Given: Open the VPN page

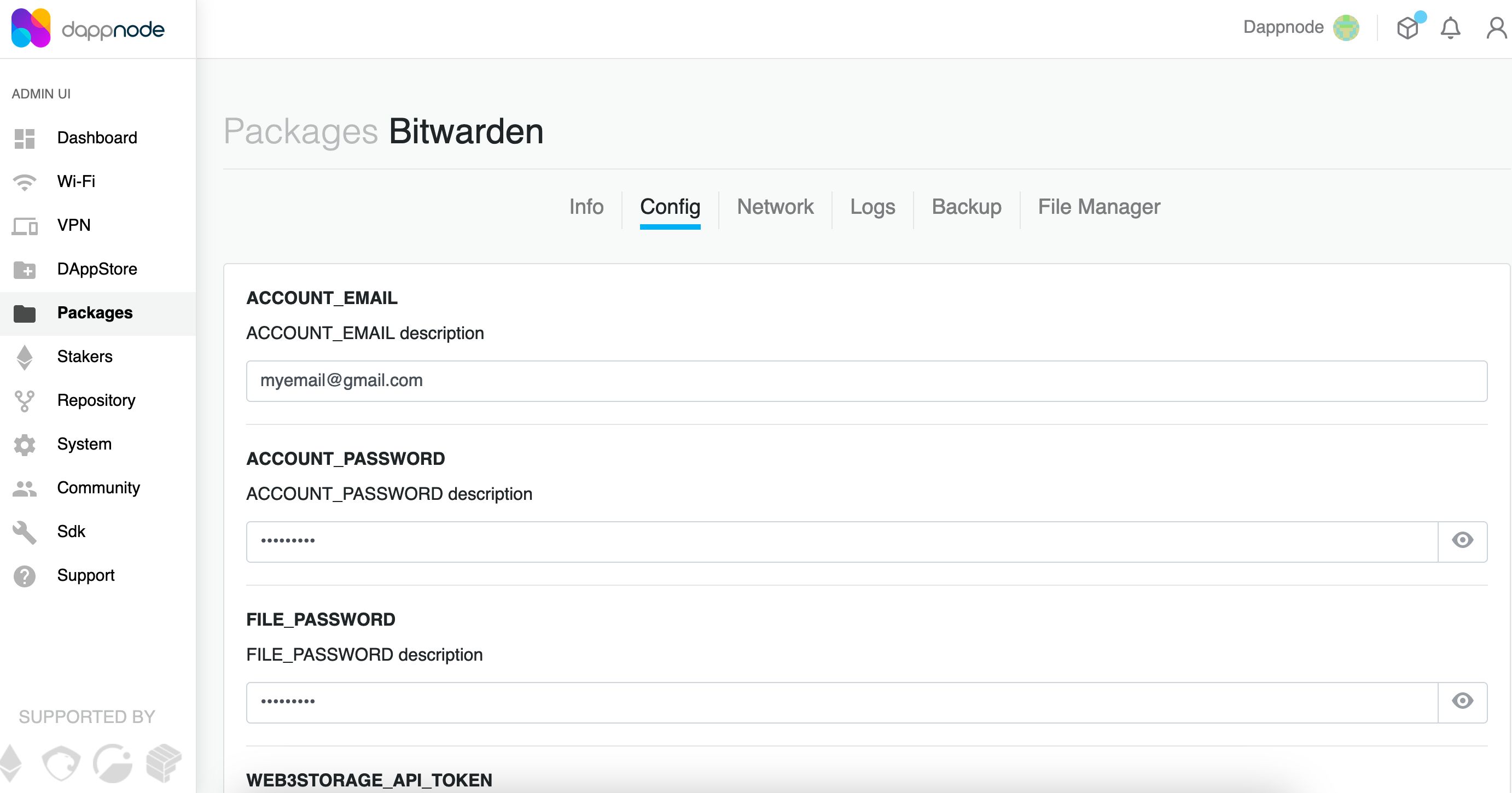Looking at the screenshot, I should click(97, 225).
